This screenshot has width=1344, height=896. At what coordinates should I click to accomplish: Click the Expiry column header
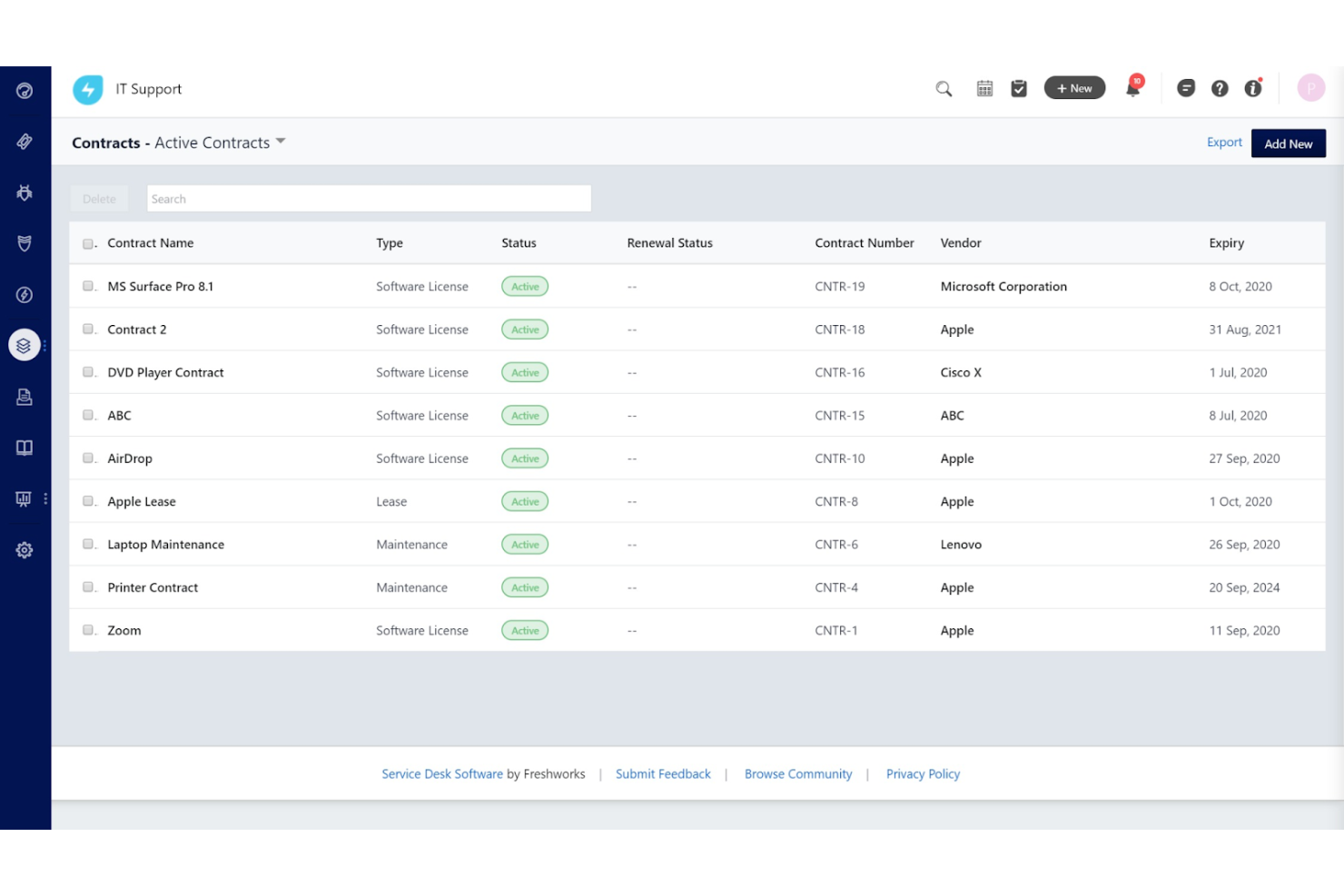1226,243
